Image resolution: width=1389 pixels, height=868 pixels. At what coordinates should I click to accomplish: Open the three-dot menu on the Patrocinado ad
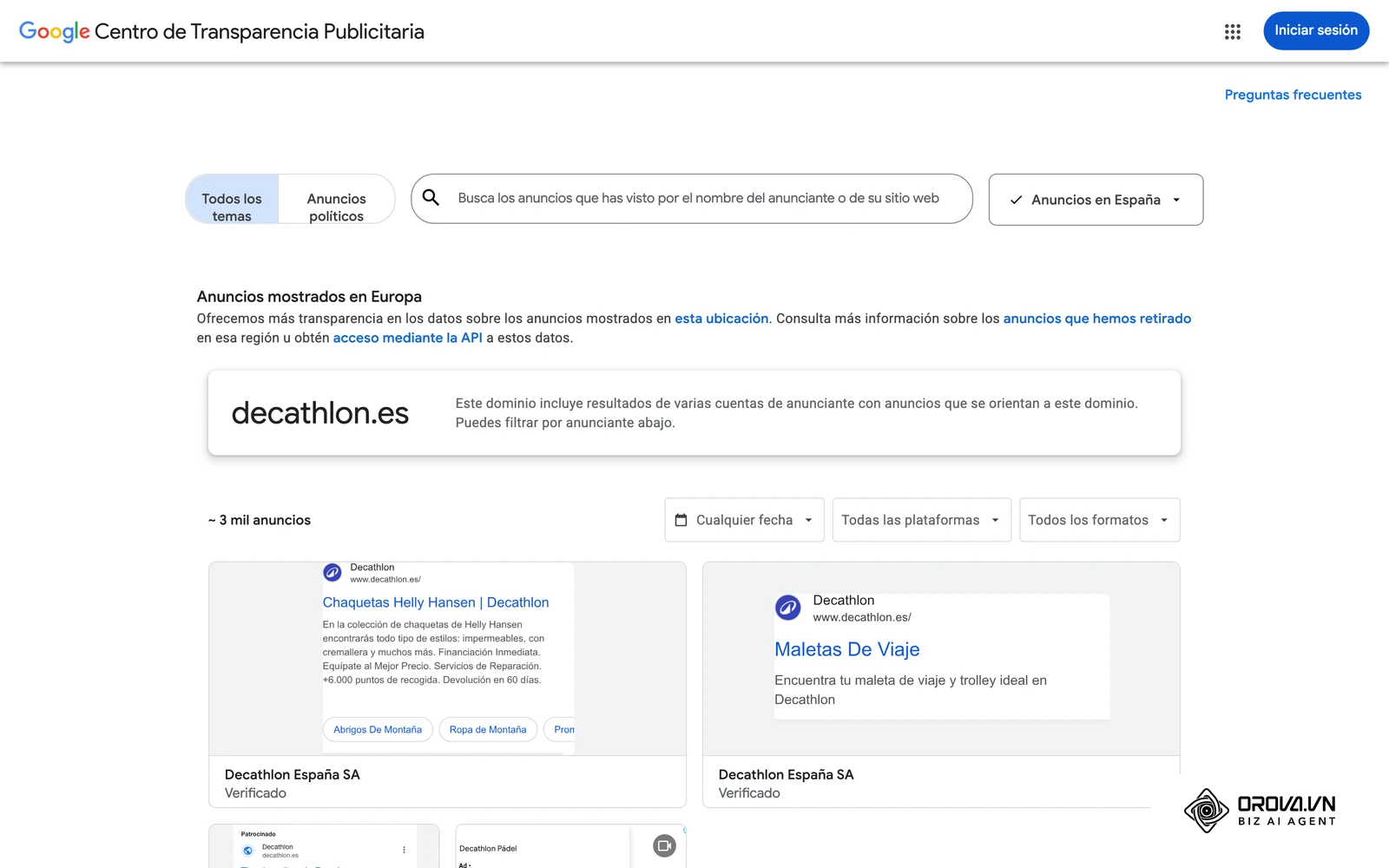point(404,850)
